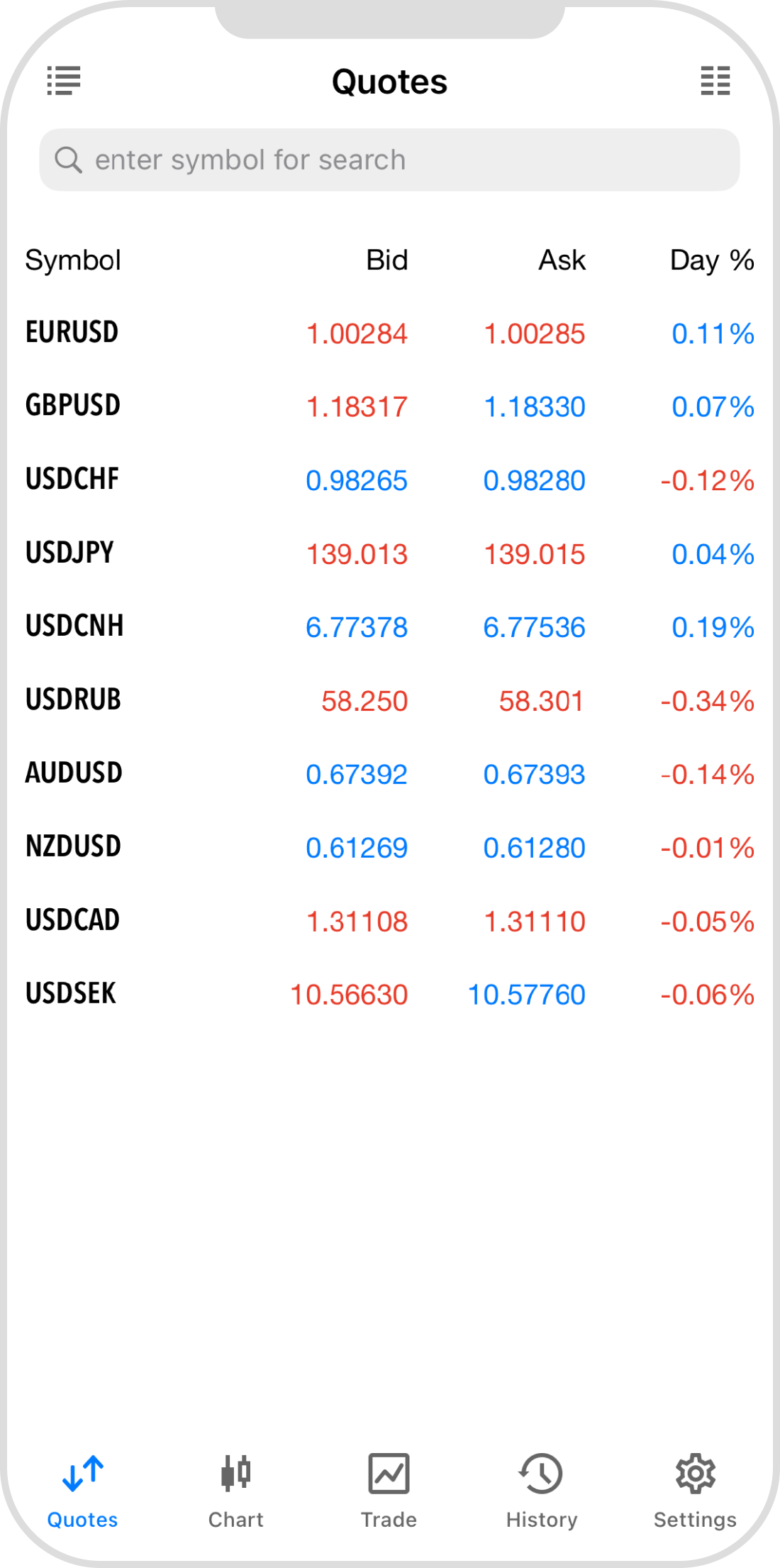Open the Chart candlestick icon
Viewport: 780px width, 1568px height.
(x=235, y=1473)
